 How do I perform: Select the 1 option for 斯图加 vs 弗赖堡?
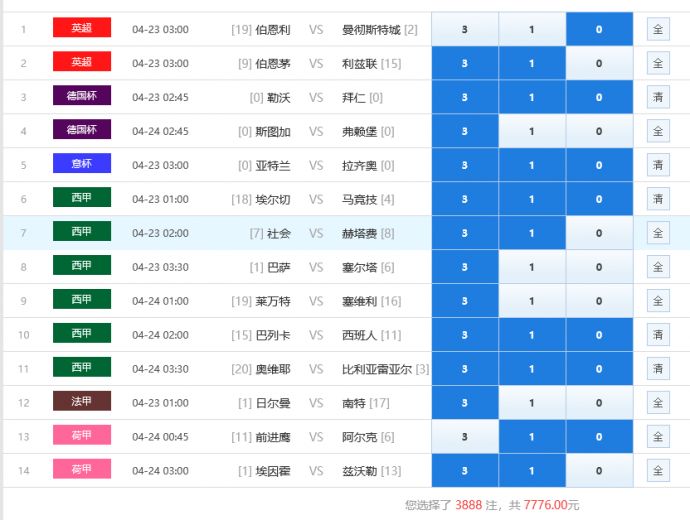(531, 131)
